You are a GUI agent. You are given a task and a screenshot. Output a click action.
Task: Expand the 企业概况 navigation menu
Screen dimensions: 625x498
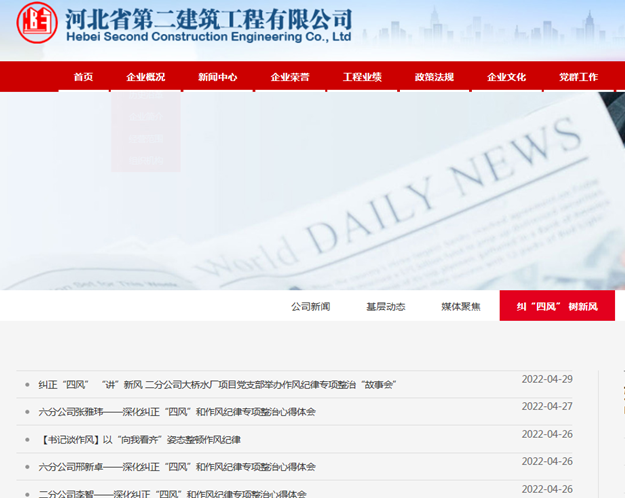[146, 77]
